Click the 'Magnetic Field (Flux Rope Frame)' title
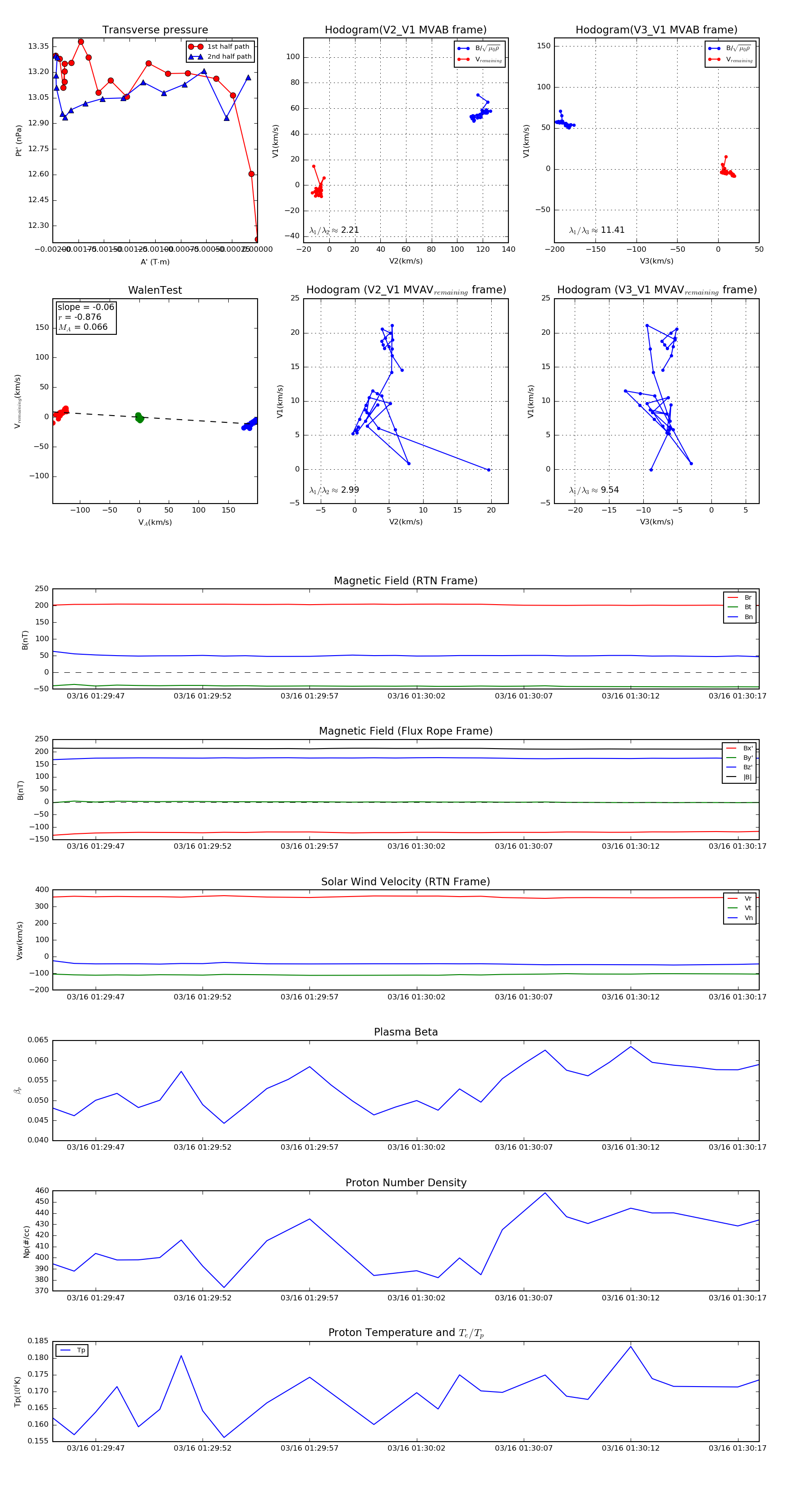 coord(406,731)
